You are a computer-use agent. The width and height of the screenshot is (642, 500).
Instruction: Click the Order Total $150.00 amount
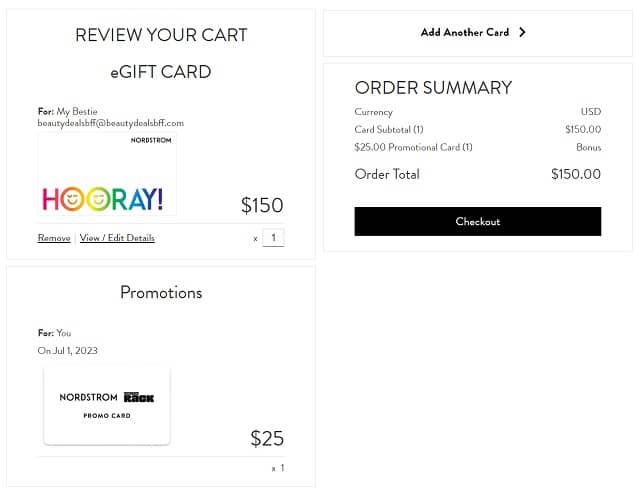tap(575, 174)
